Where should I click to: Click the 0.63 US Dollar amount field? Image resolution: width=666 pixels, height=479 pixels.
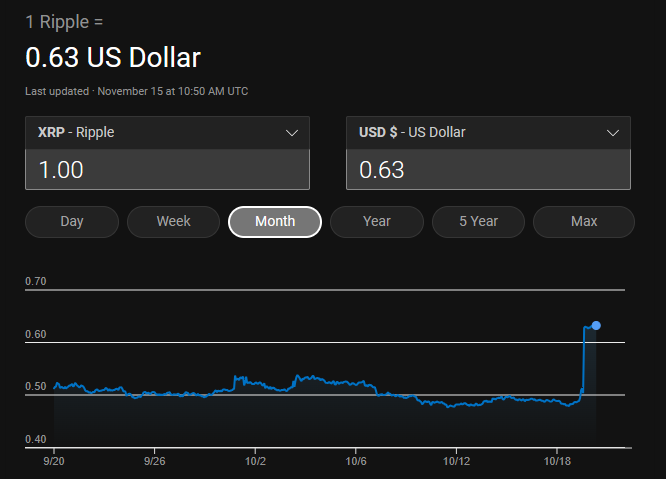coord(488,169)
